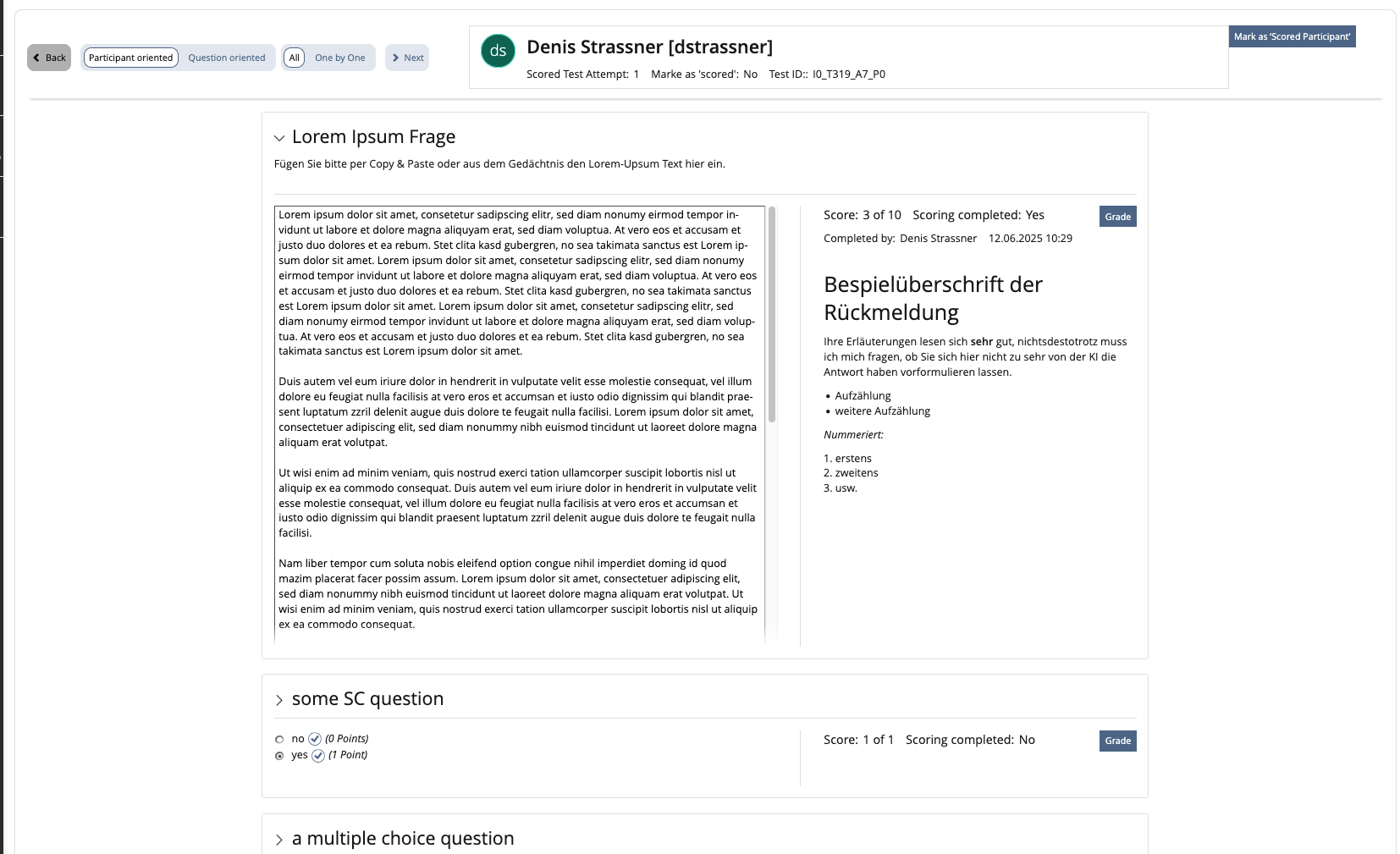Collapse the Lorem Ipsum Frage section
Viewport: 1400px width, 854px height.
(279, 138)
